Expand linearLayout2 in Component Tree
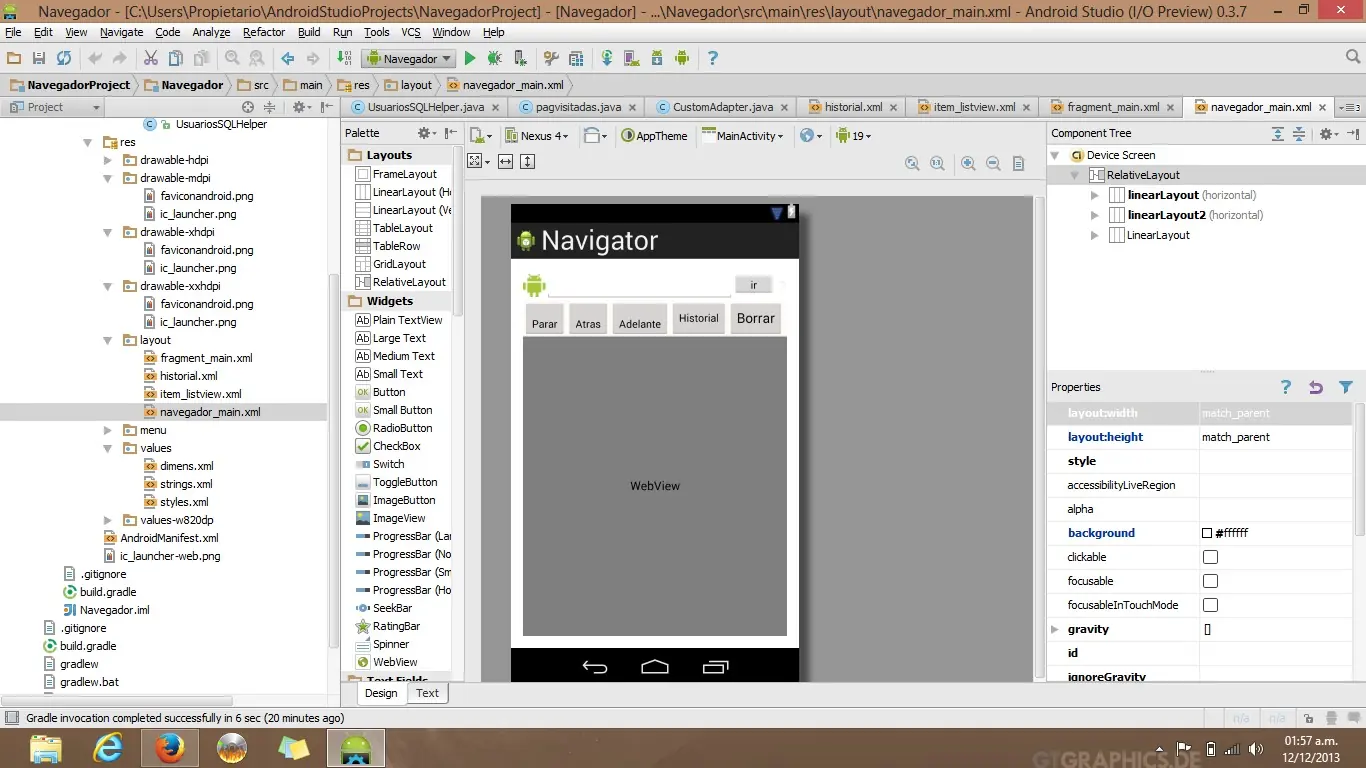 pyautogui.click(x=1095, y=215)
